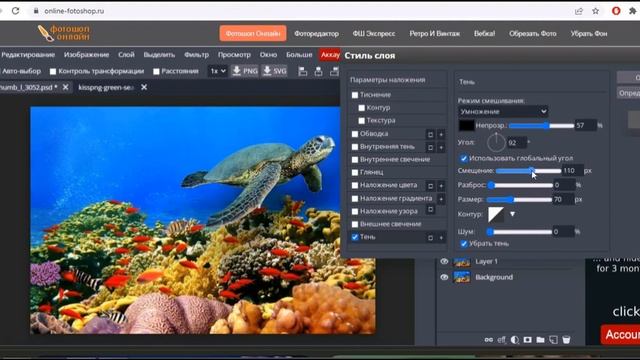Hide Layer 1 with its eye icon
Viewport: 640px width, 360px height.
(x=444, y=261)
